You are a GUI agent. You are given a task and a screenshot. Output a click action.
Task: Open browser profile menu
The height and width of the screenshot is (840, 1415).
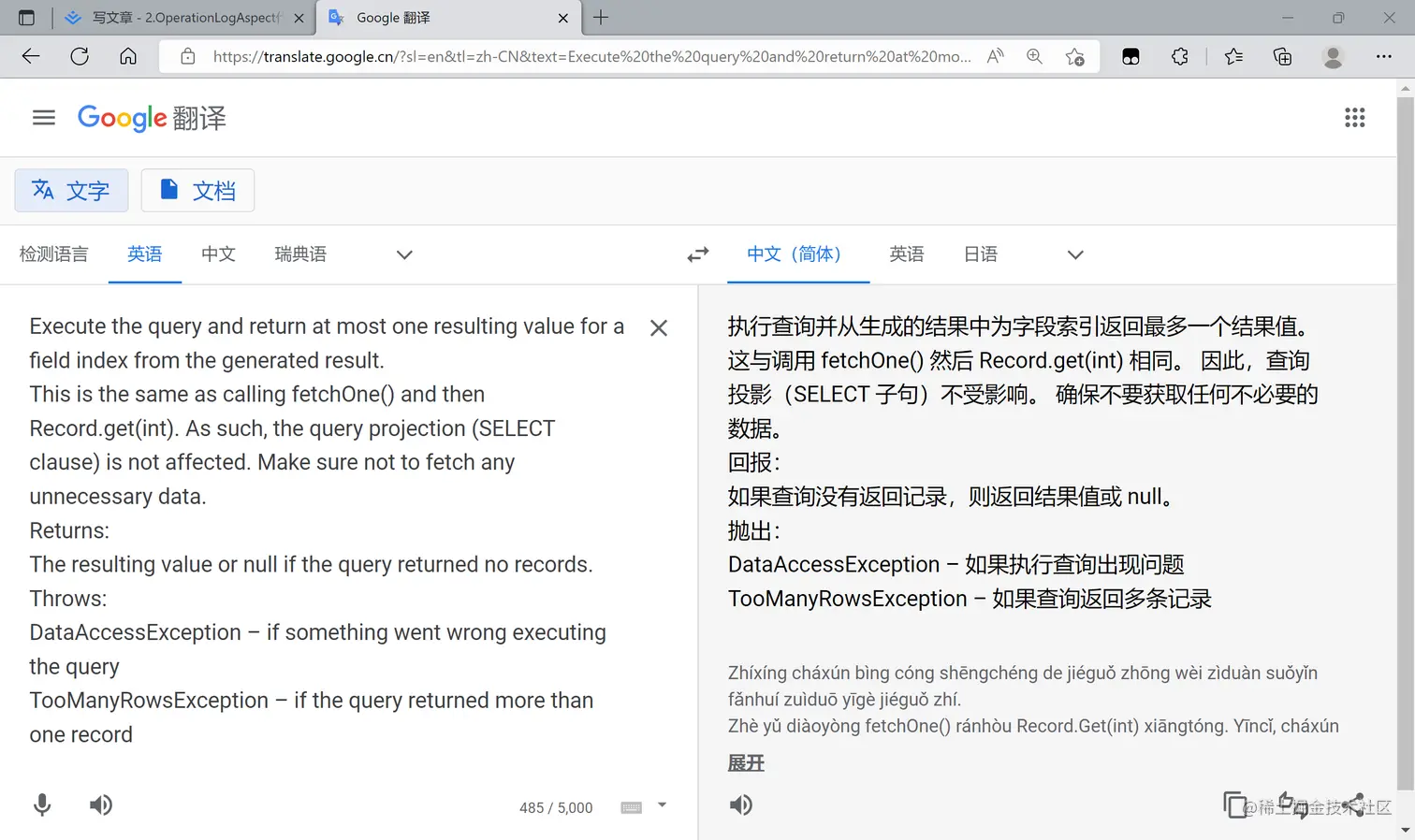coord(1333,56)
